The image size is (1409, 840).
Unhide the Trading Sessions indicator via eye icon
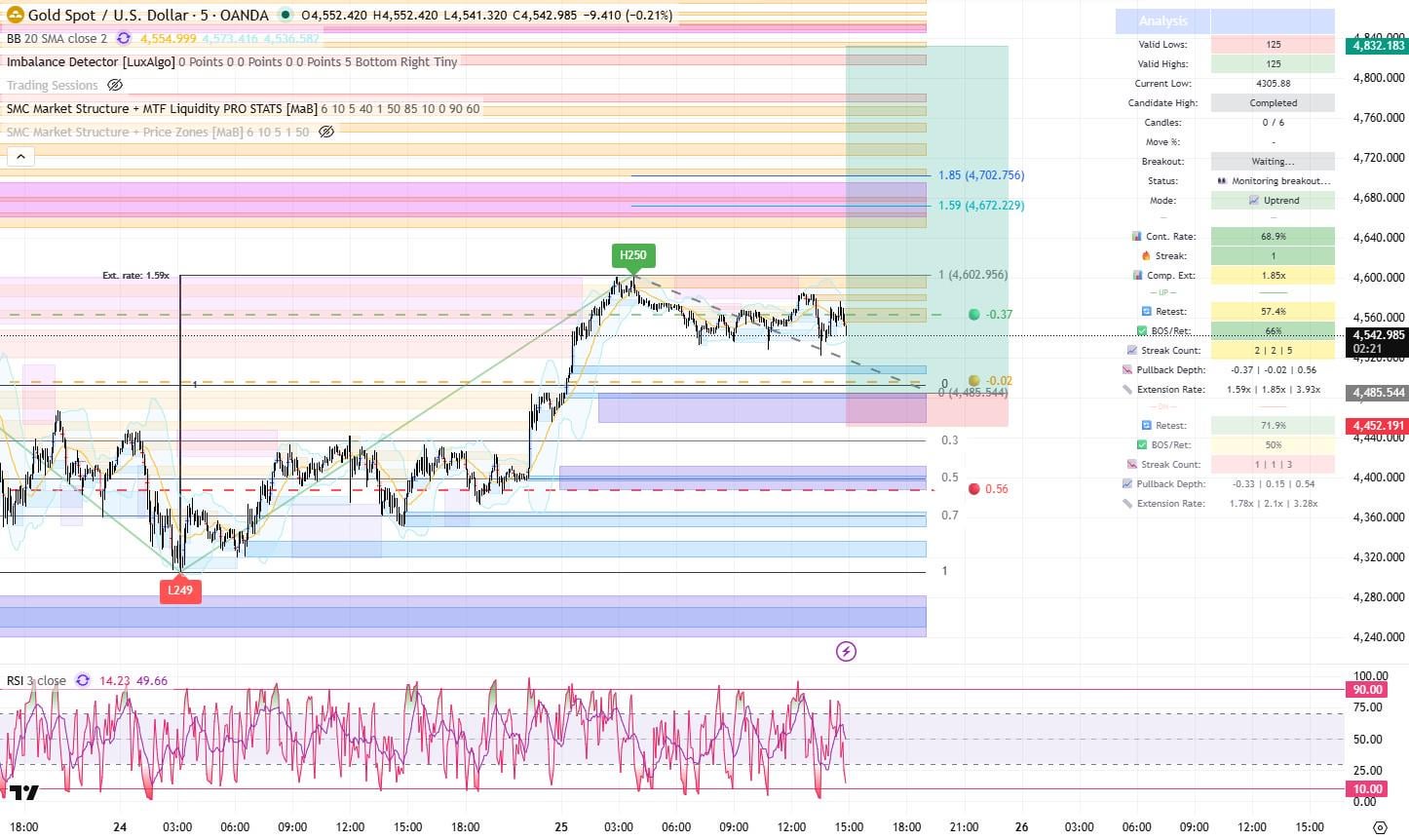click(115, 85)
